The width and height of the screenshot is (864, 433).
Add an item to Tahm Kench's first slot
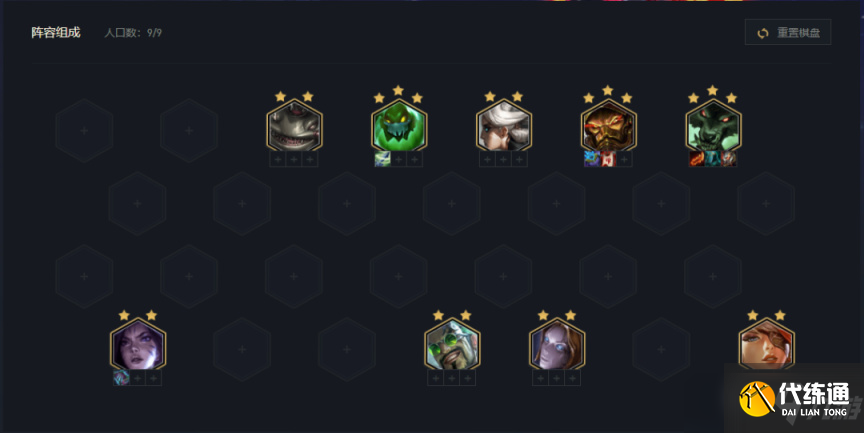point(278,159)
